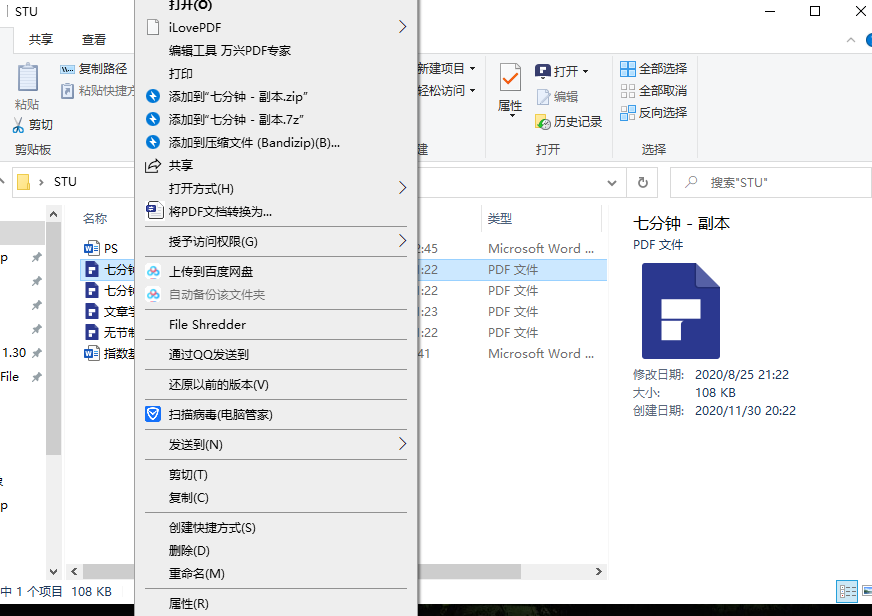The height and width of the screenshot is (616, 872).
Task: Click Select all (全部选择) in ribbon
Action: click(654, 69)
